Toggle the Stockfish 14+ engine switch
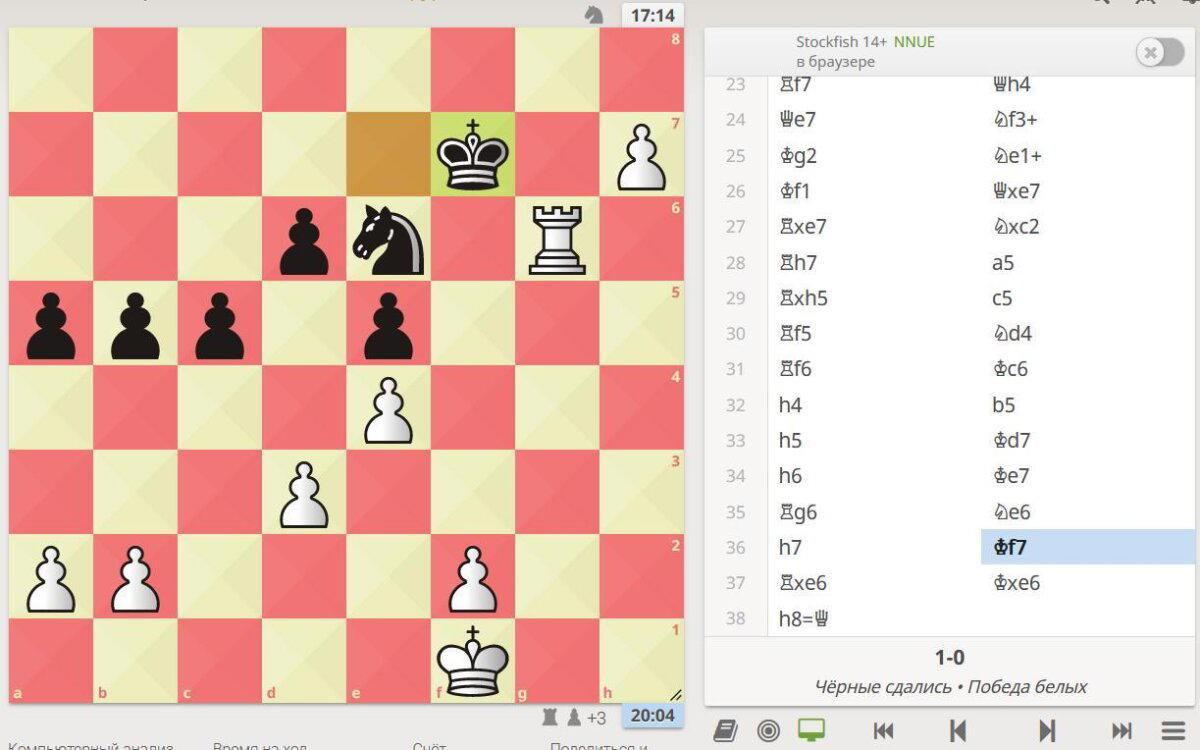 [1159, 53]
